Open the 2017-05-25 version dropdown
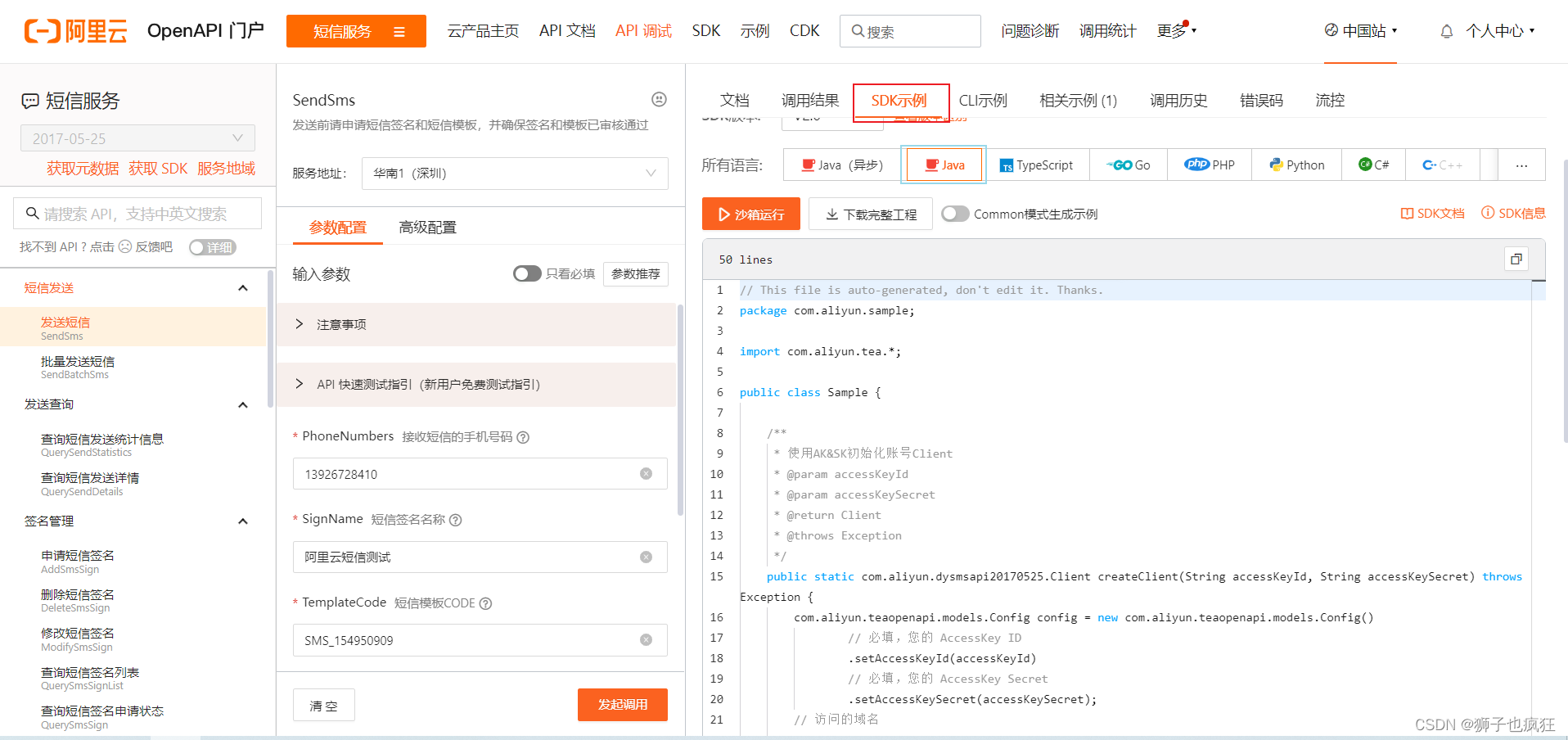Image resolution: width=1568 pixels, height=740 pixels. (x=137, y=138)
